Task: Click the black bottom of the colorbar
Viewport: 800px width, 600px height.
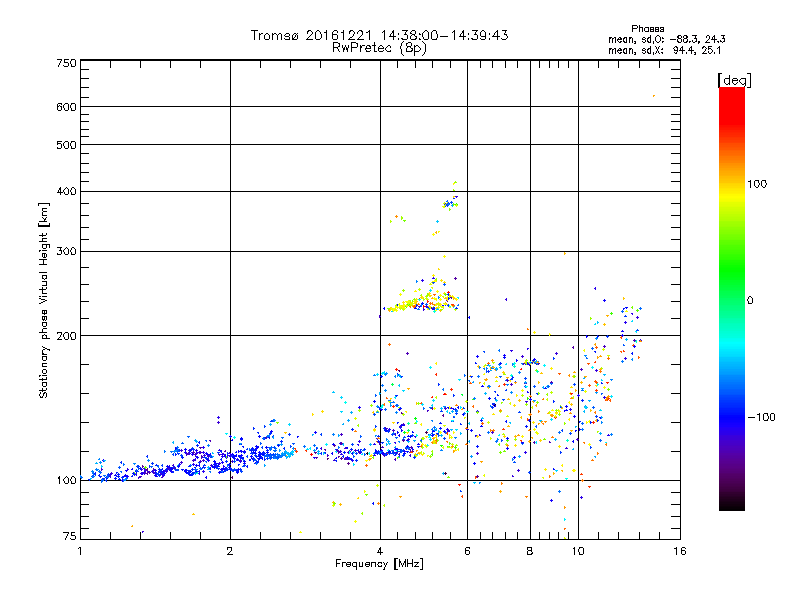Action: 732,503
